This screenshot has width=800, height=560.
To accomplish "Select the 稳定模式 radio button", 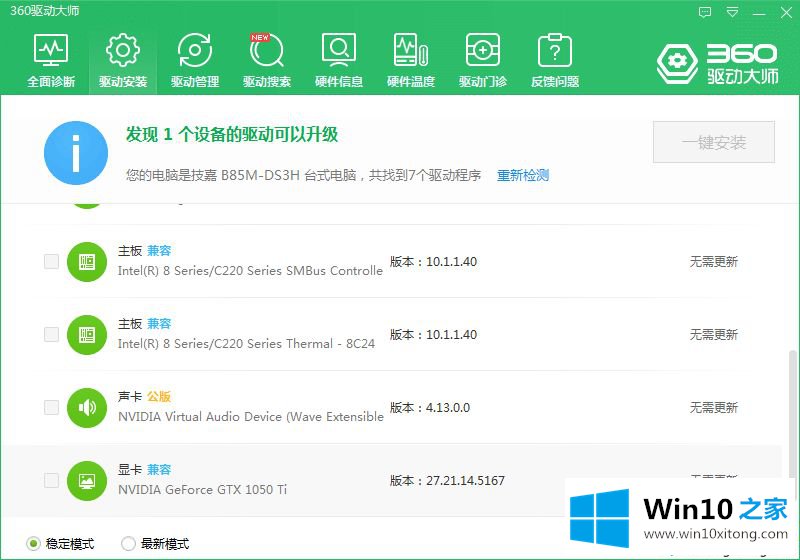I will [33, 544].
